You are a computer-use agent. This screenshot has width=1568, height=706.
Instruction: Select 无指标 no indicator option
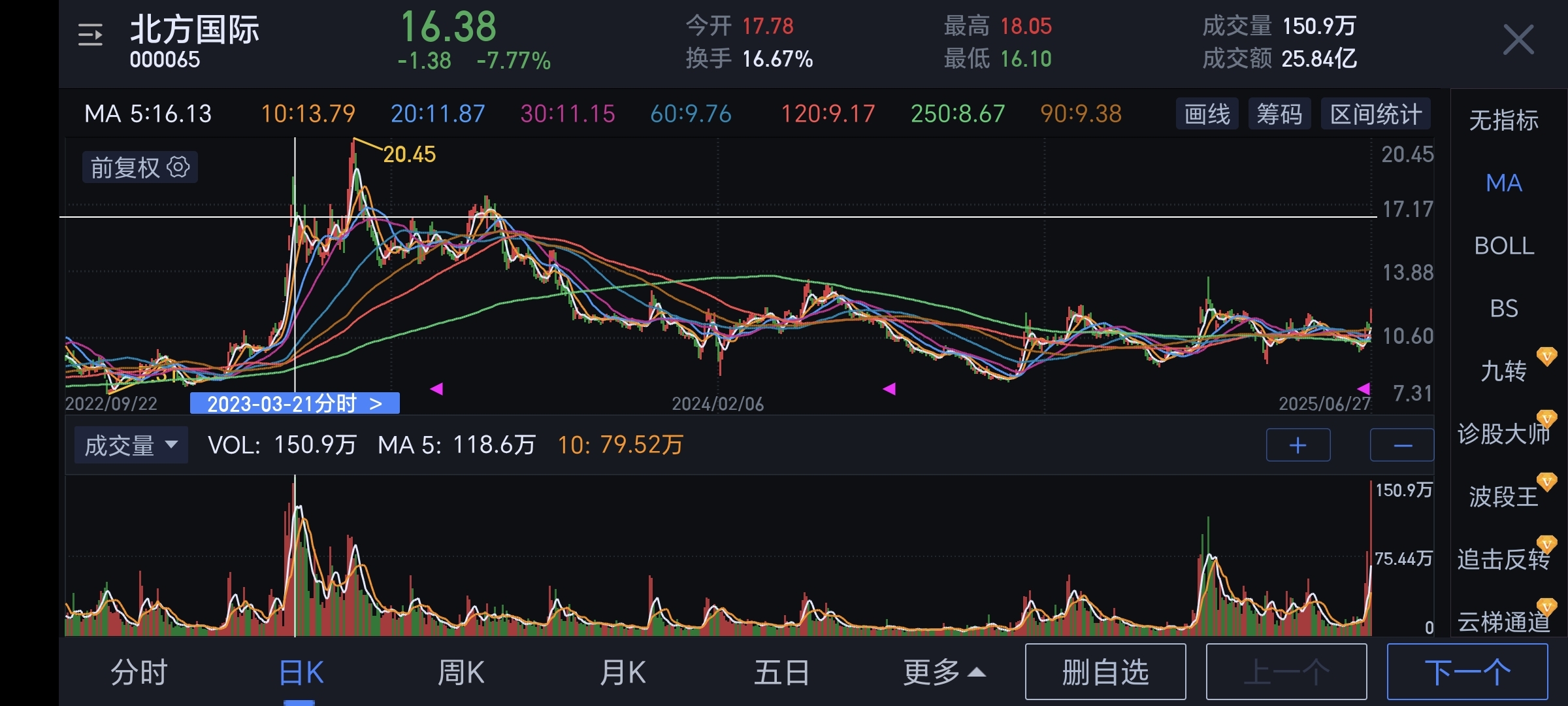point(1504,120)
